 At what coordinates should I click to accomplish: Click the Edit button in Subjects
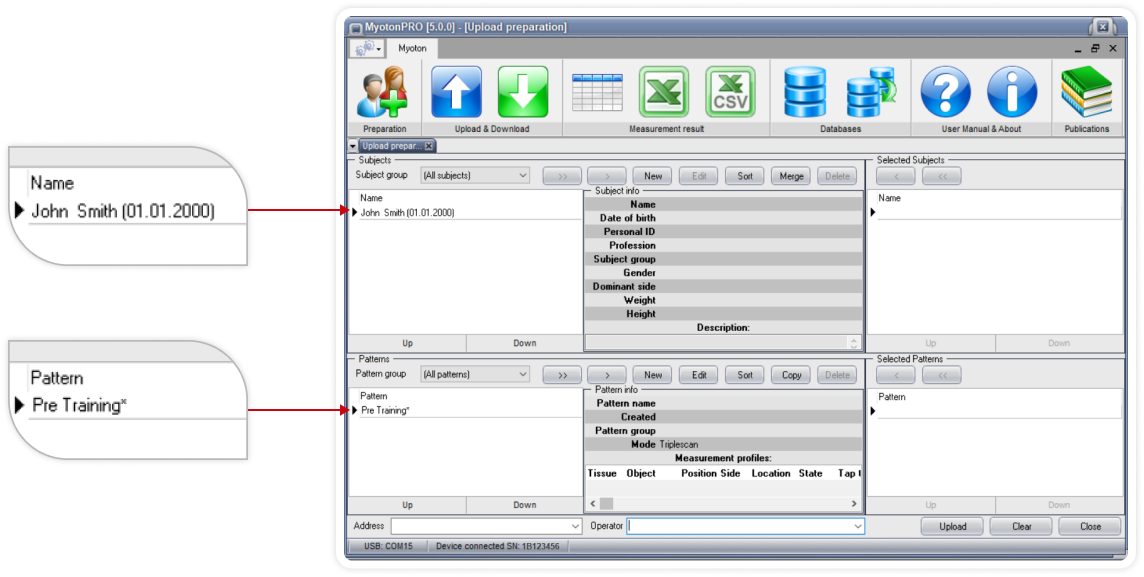[x=699, y=176]
